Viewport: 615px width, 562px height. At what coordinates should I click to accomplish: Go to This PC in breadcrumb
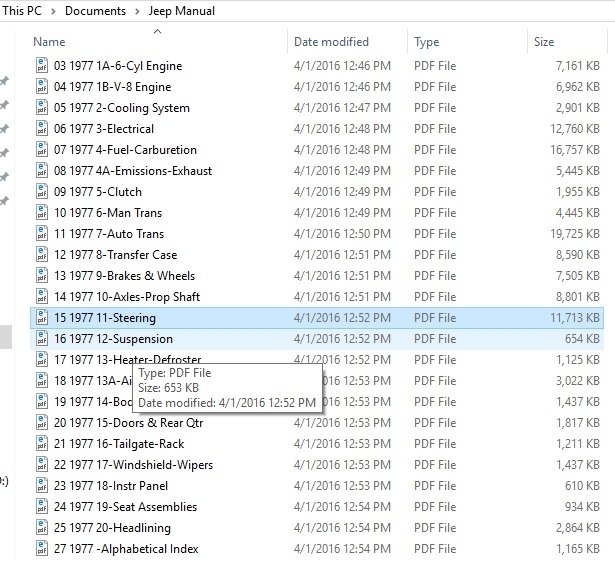coord(22,11)
